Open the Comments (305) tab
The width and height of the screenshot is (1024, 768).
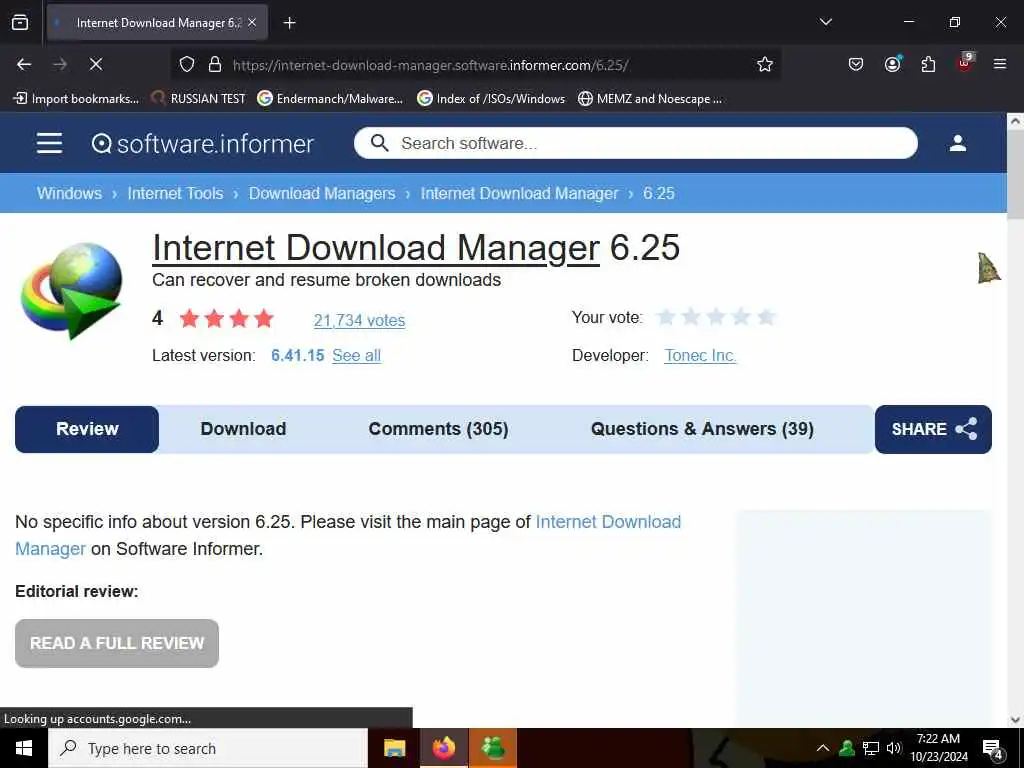(438, 429)
